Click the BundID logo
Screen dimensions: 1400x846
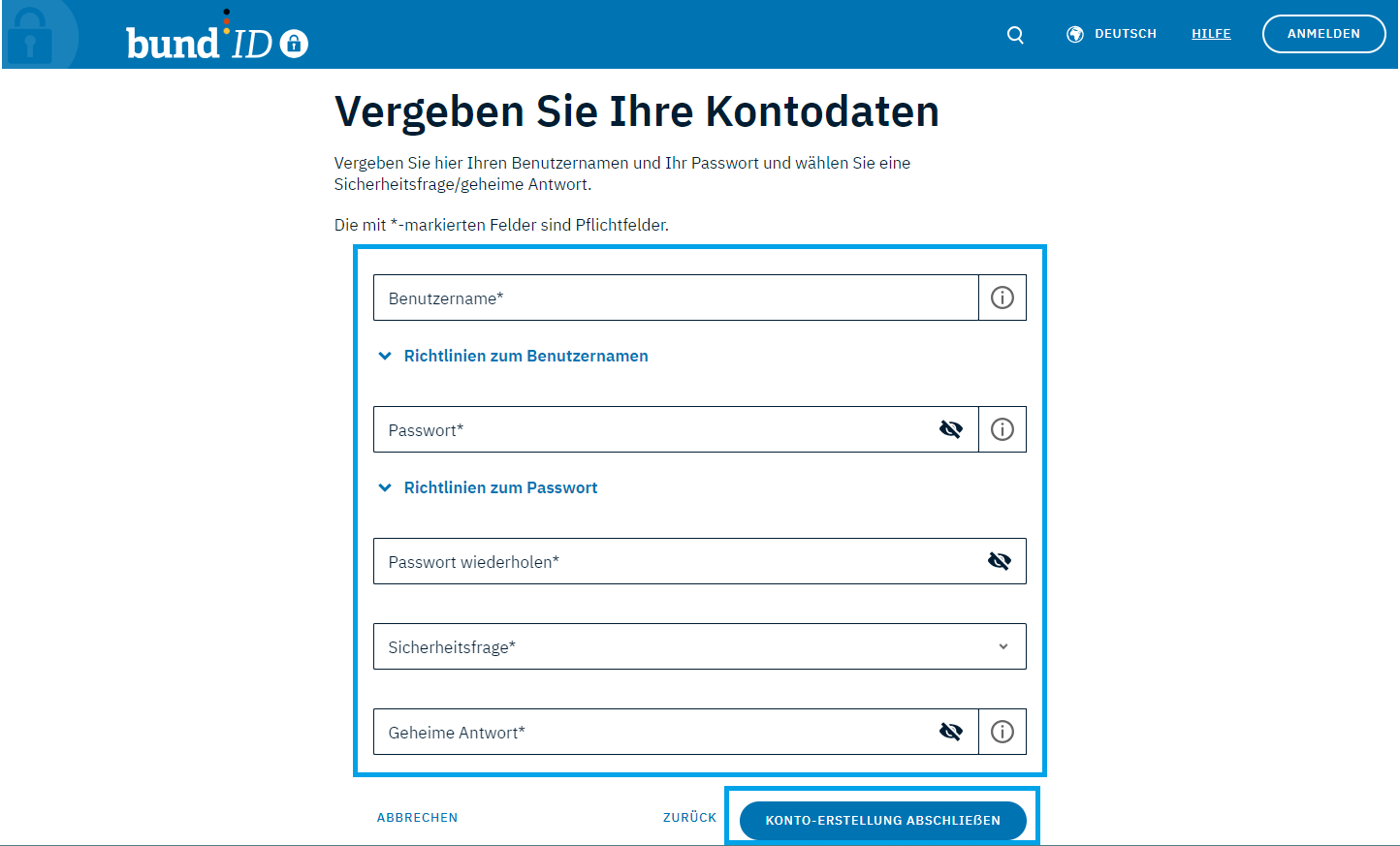tap(217, 37)
